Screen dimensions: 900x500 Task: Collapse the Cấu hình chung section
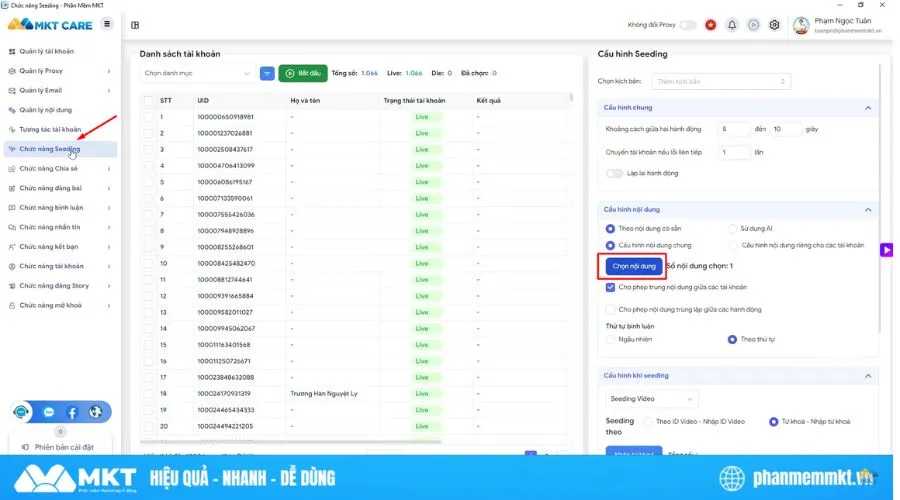point(868,108)
